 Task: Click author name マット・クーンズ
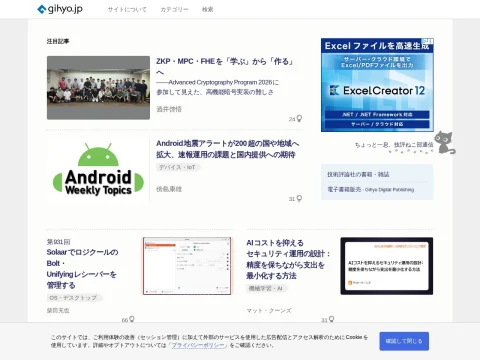(x=269, y=311)
